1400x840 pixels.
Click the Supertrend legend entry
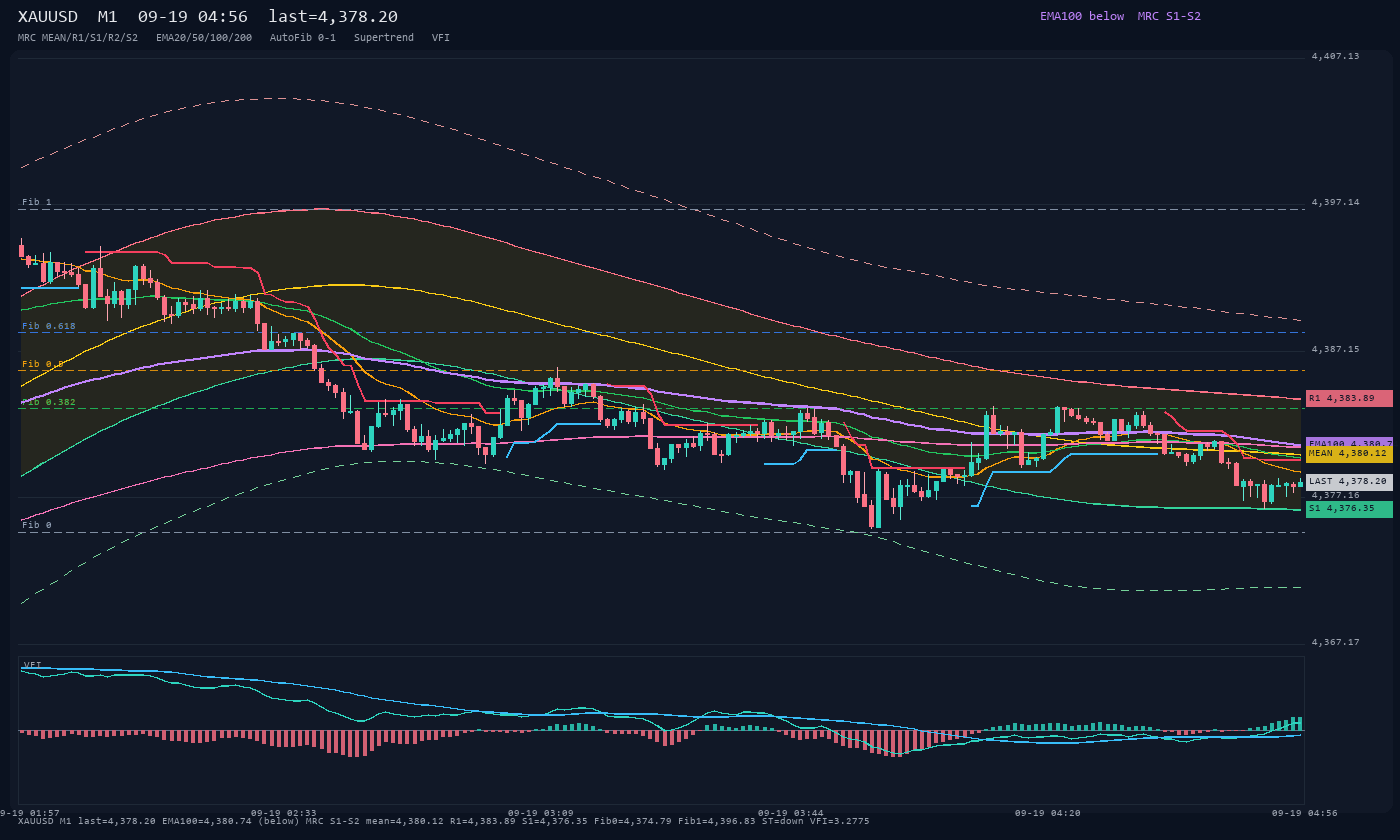(384, 37)
